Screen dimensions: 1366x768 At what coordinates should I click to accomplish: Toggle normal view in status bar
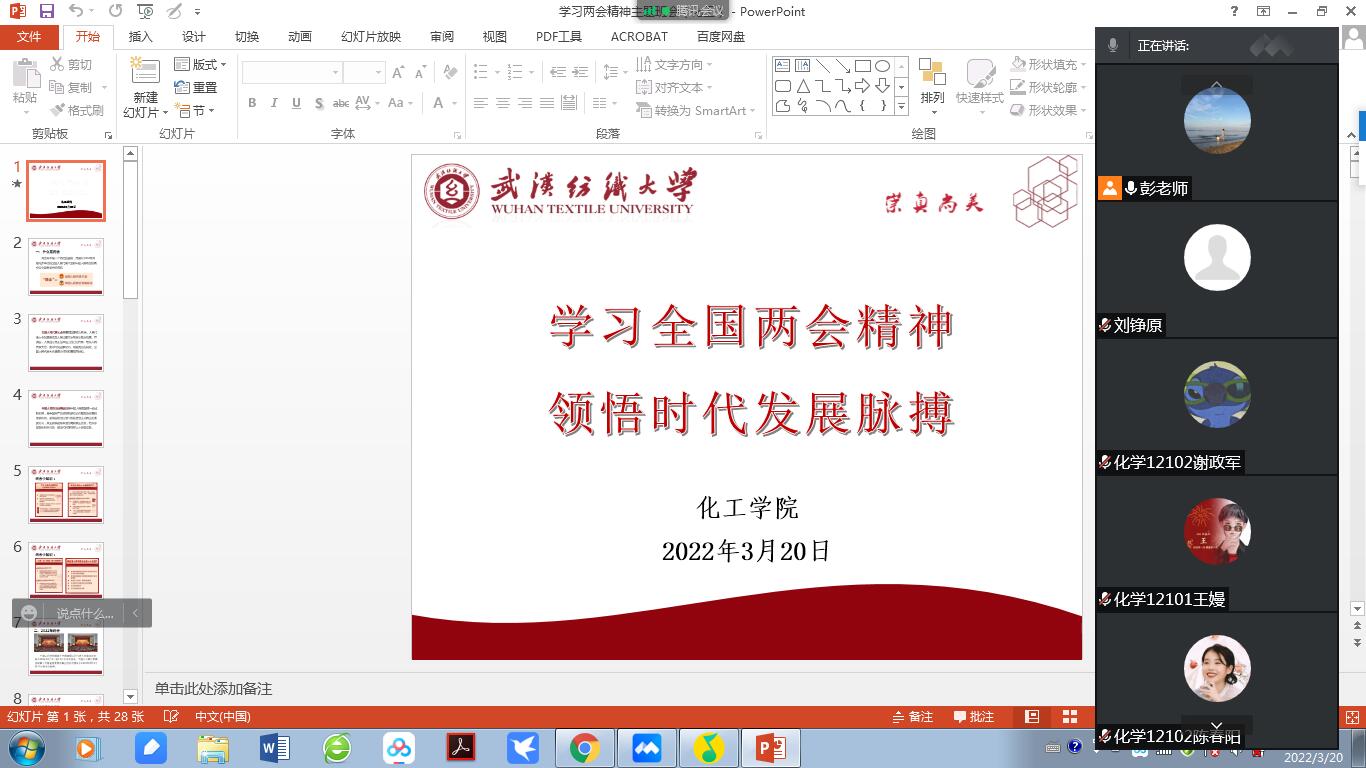(1032, 717)
